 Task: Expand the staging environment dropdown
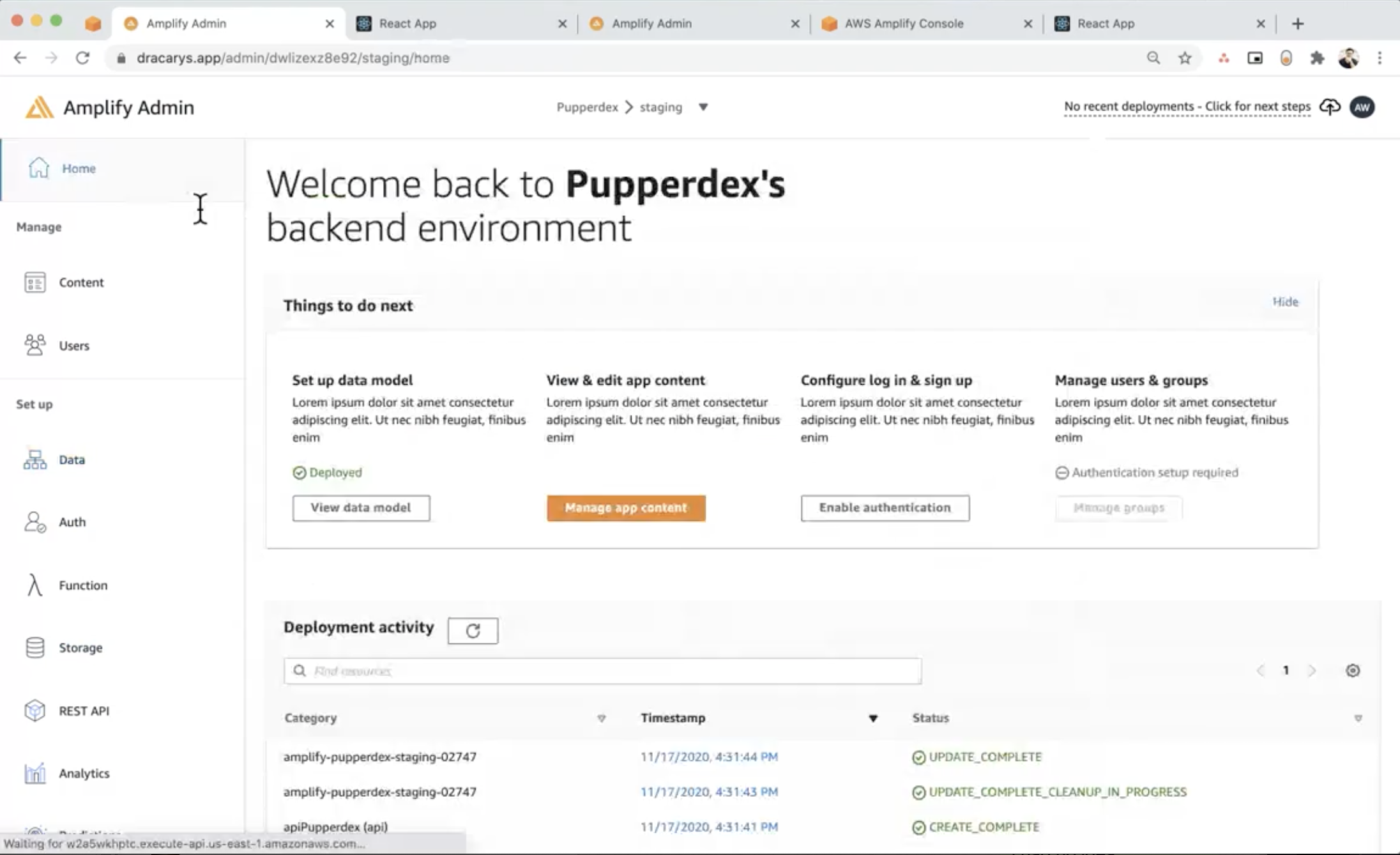703,107
